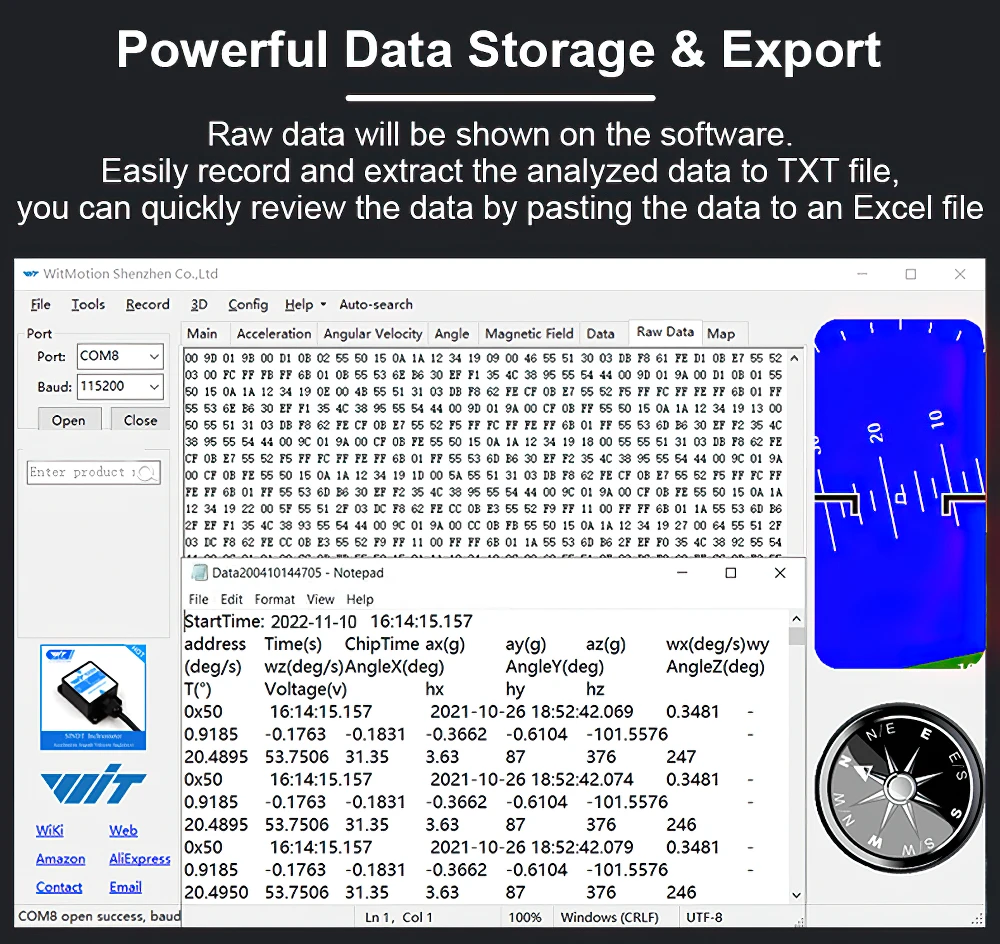Screen dimensions: 1000x944
Task: Expand the Help menu dropdown arrow
Action: click(x=323, y=304)
